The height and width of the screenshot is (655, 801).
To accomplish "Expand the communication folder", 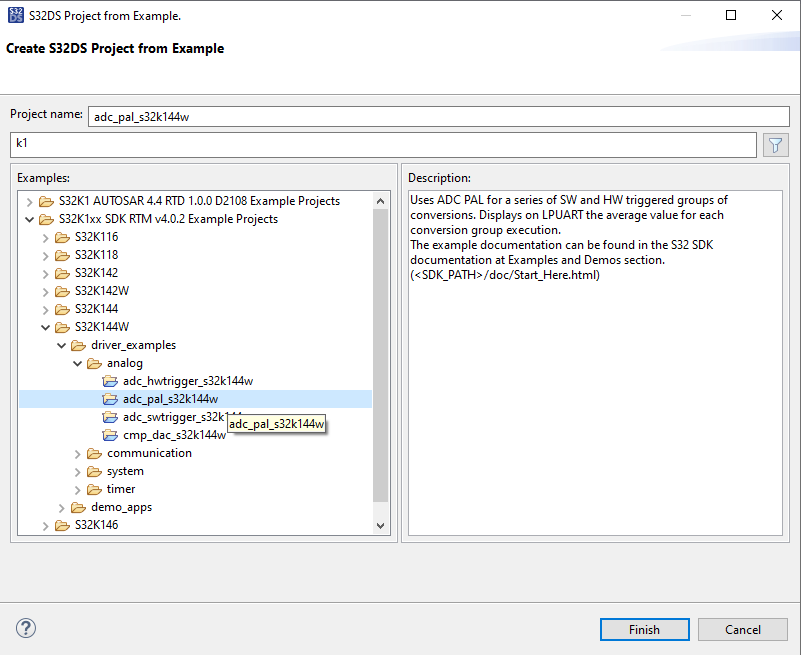I will (78, 453).
